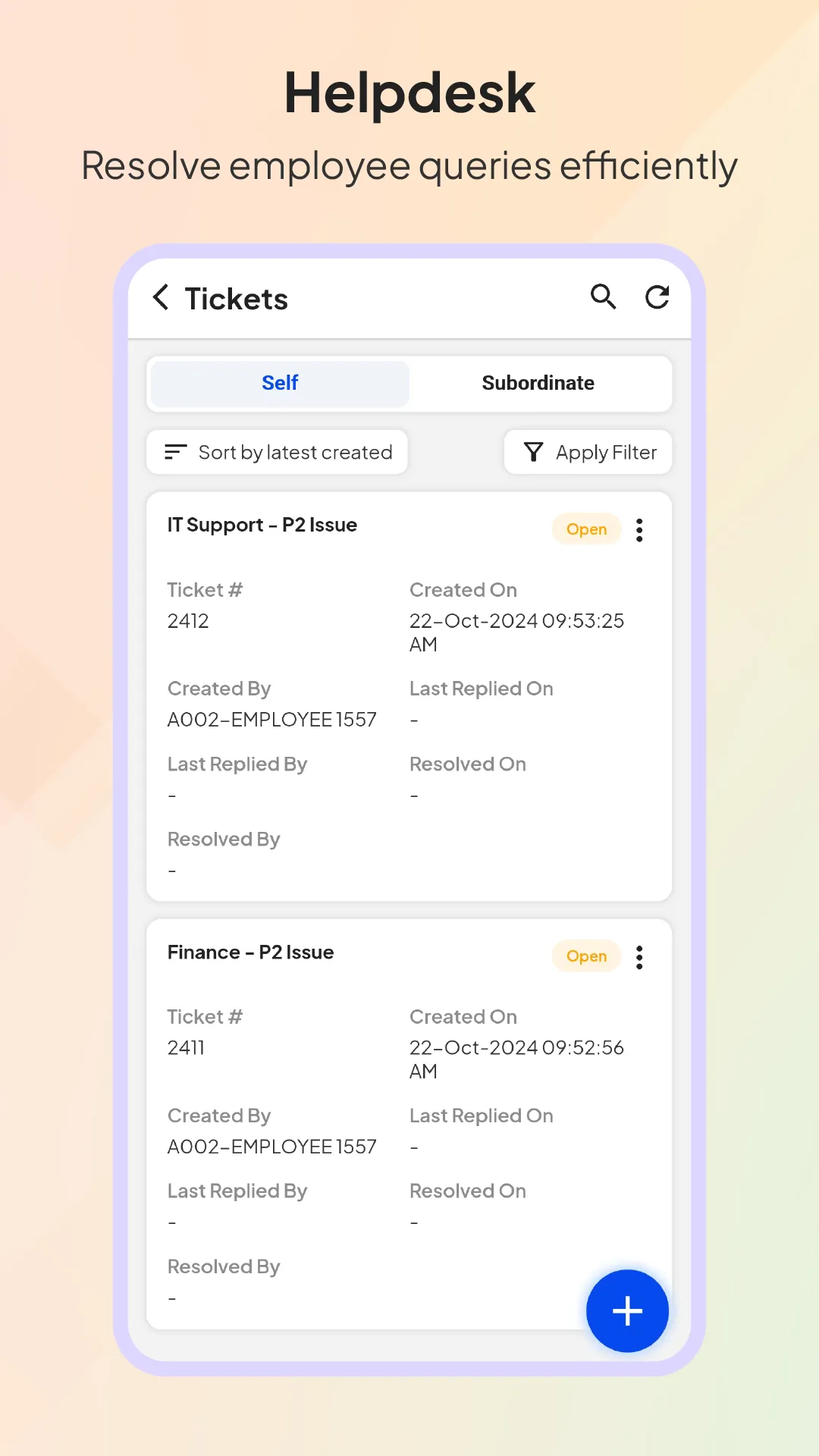
Task: Click the Apply Filter button
Action: tap(588, 452)
